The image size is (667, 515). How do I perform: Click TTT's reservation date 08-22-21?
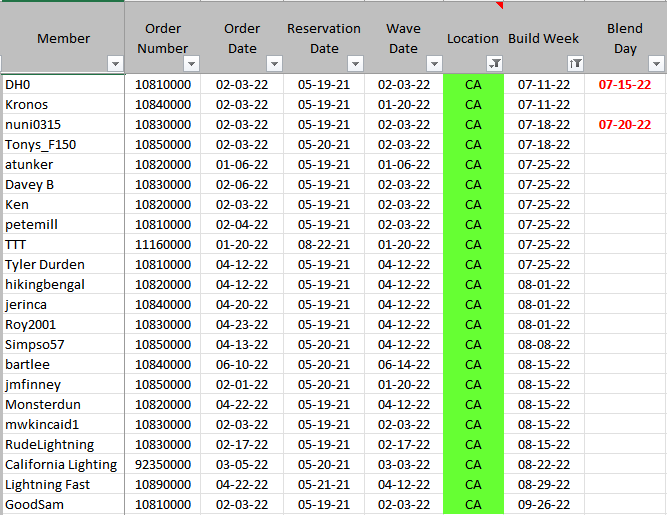click(x=324, y=245)
